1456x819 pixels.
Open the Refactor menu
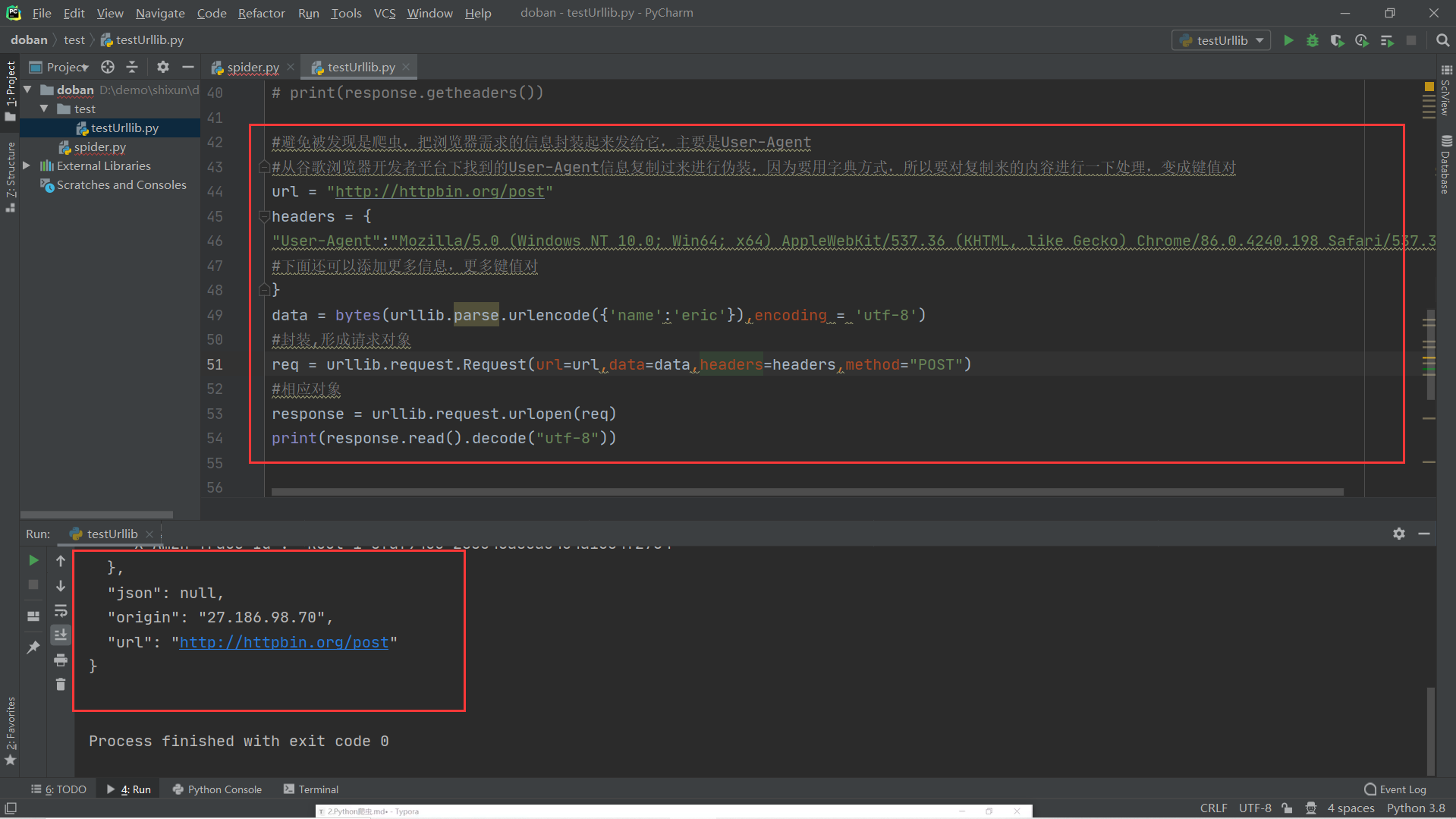(x=261, y=13)
